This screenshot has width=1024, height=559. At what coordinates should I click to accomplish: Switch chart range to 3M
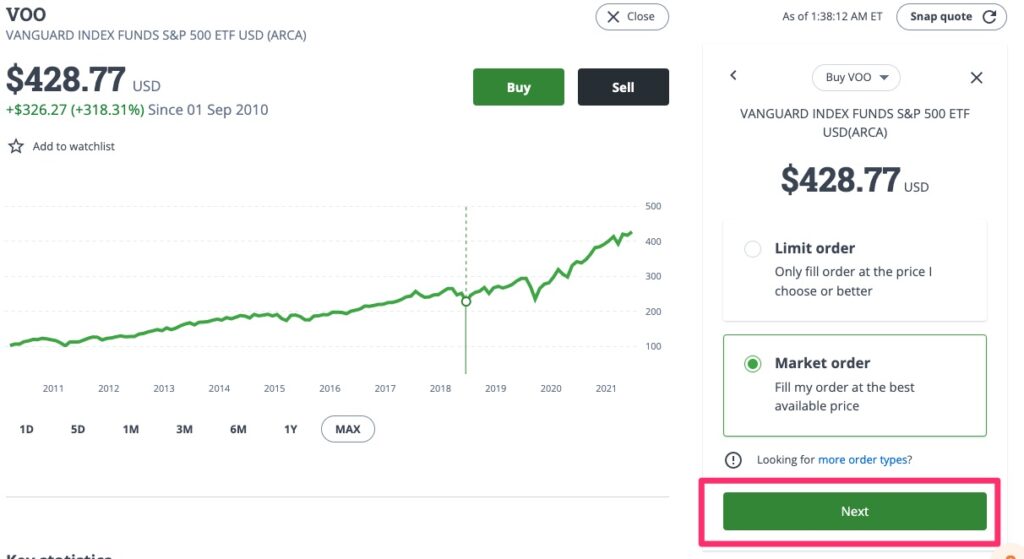point(184,429)
